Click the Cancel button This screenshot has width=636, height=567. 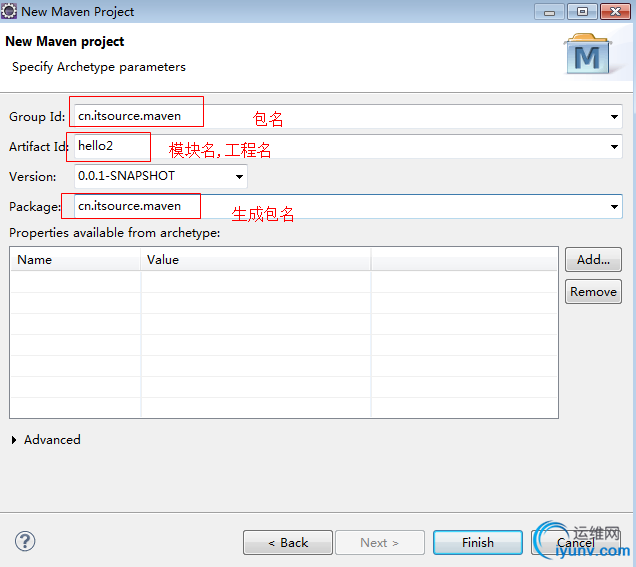click(x=576, y=542)
